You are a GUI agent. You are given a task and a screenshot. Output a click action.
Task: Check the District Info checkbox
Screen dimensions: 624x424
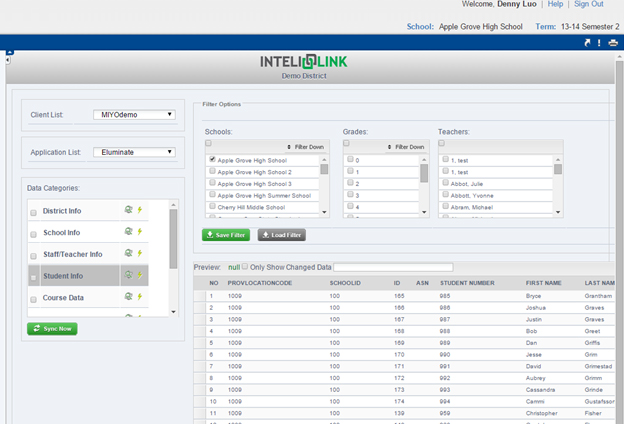pos(33,213)
